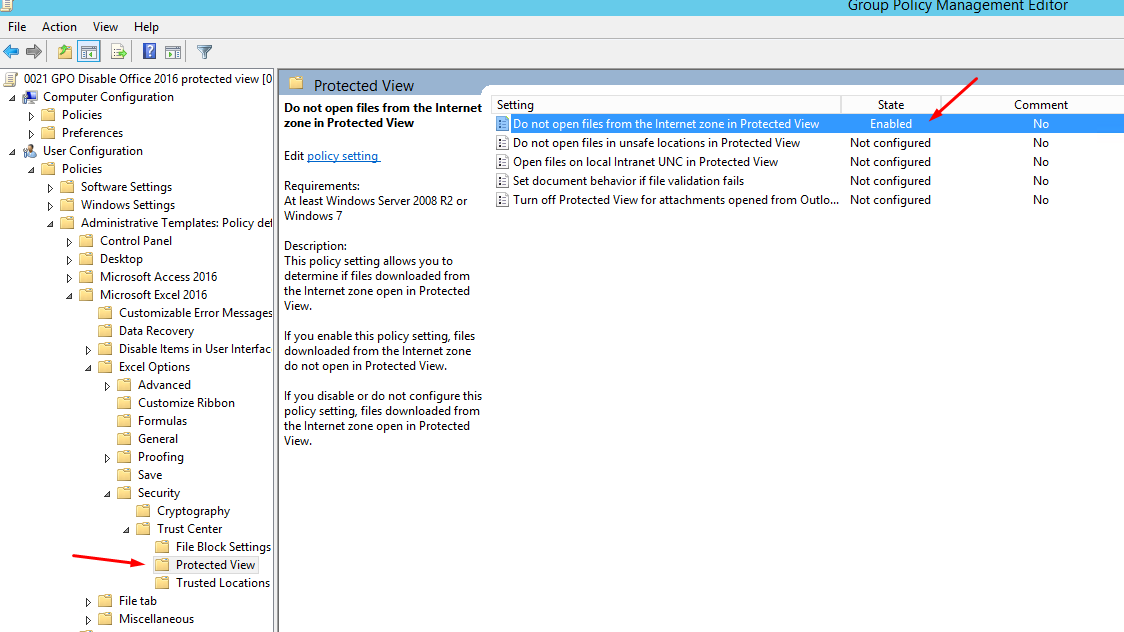Click policy icon of Outlook attachments setting

[503, 200]
